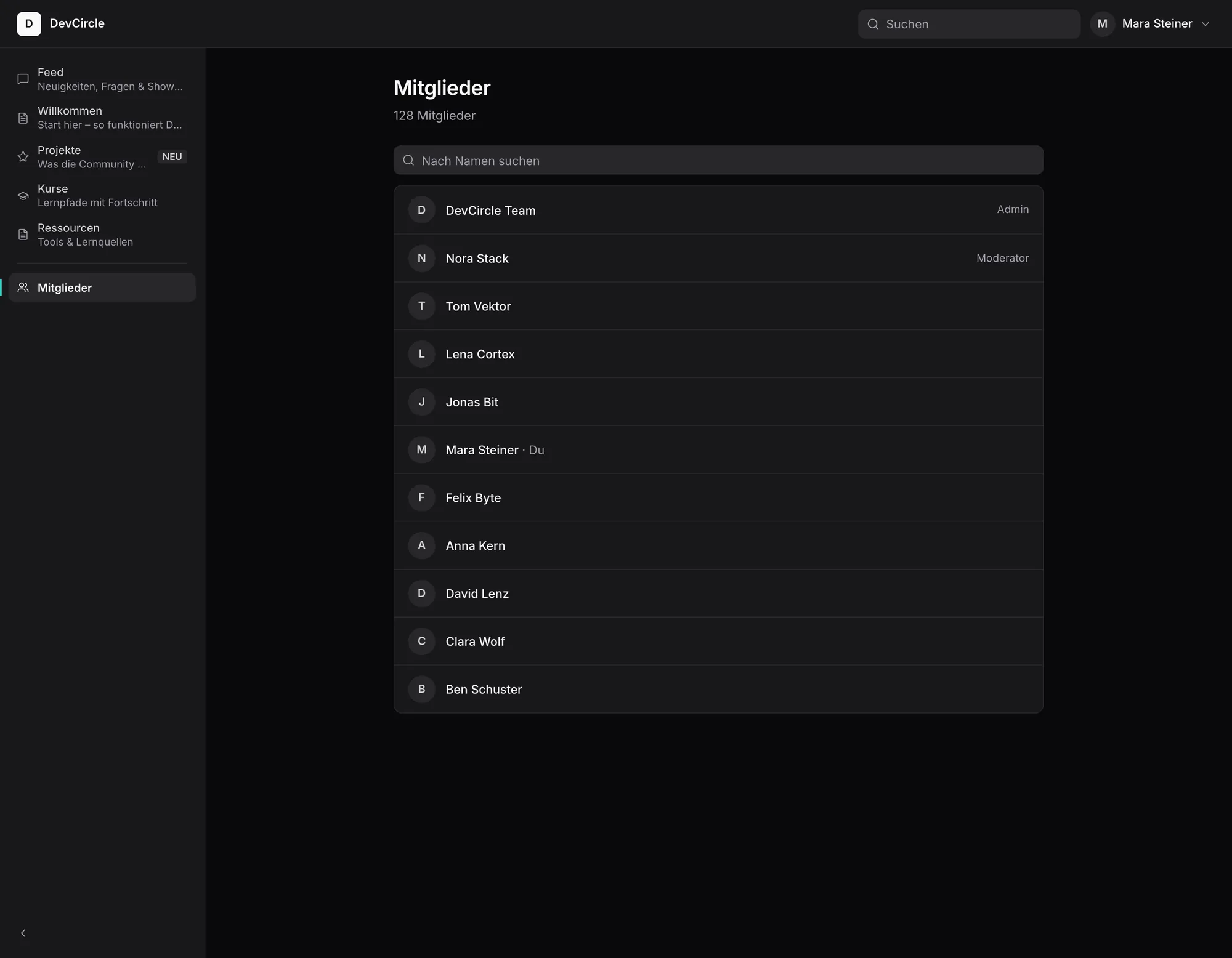Click the Willkommen document icon
Screen dimensions: 1232x958
[x=23, y=118]
